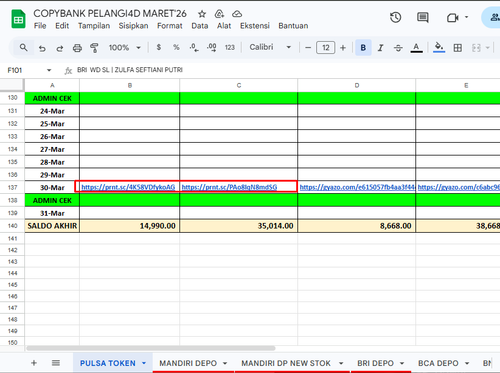Toggle strikethrough formatting
The width and height of the screenshot is (500, 373).
398,48
